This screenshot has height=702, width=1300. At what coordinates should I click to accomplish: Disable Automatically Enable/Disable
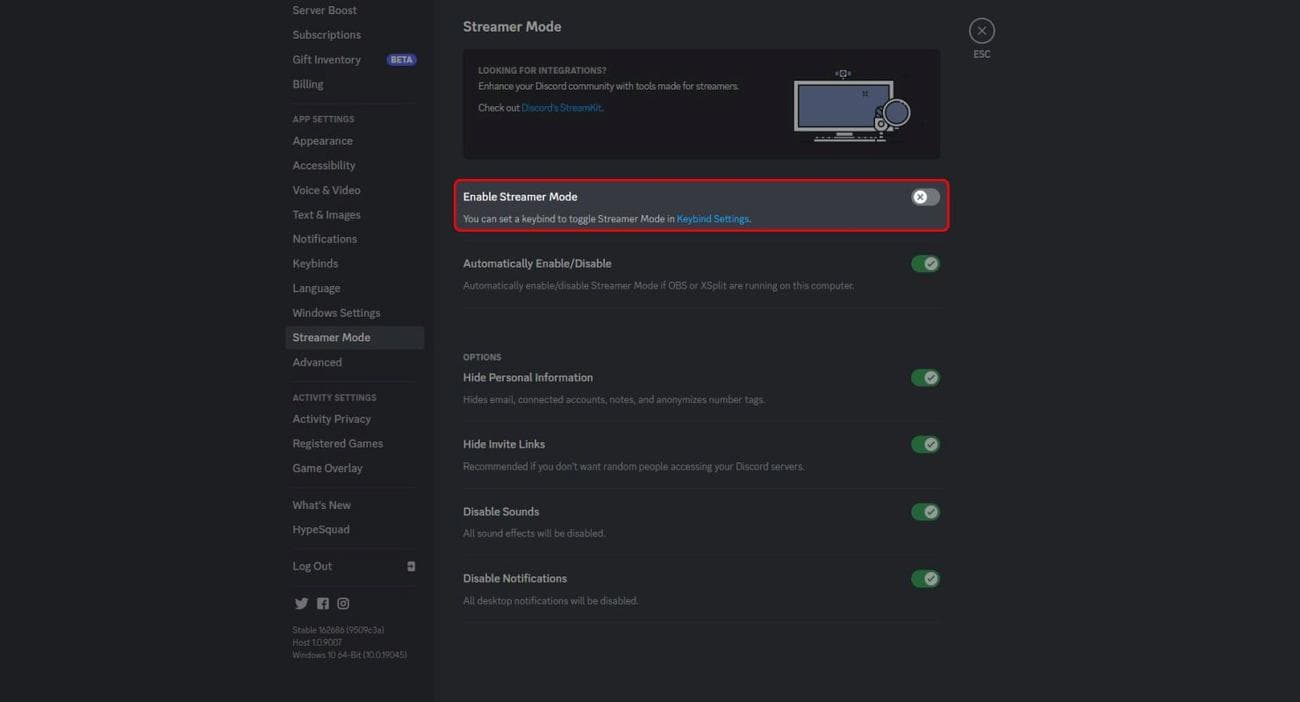925,263
